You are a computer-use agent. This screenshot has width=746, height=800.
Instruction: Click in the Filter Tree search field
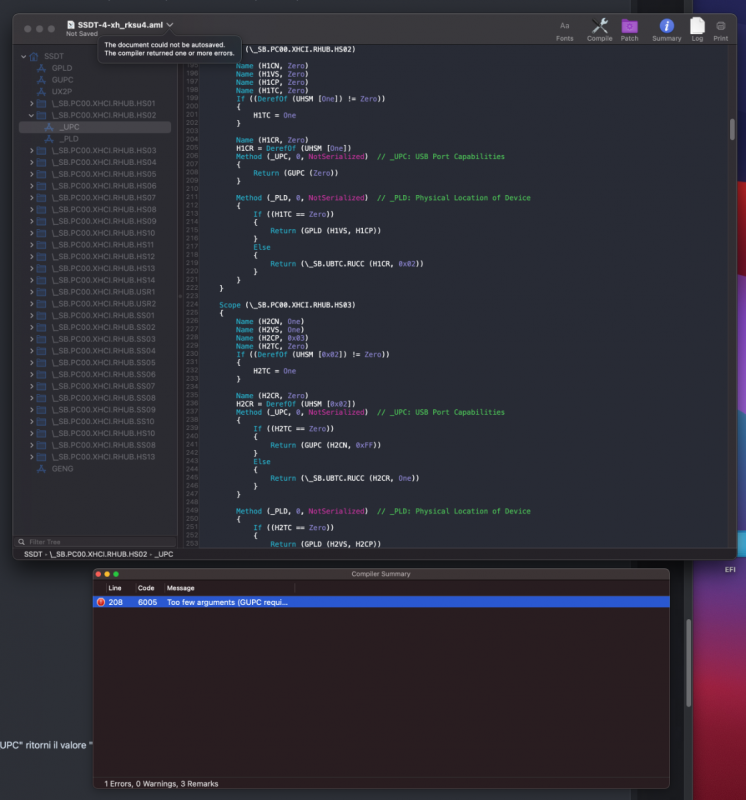(95, 541)
